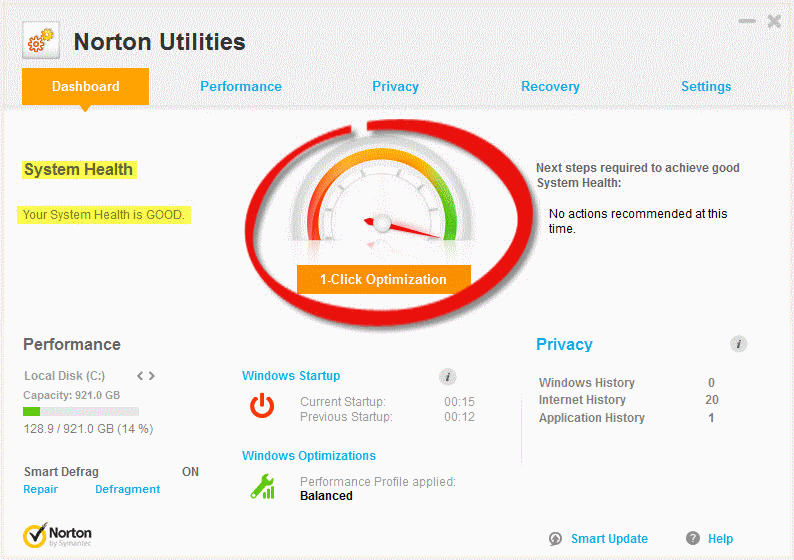Select the Settings tab
Viewport: 794px width, 560px height.
706,87
